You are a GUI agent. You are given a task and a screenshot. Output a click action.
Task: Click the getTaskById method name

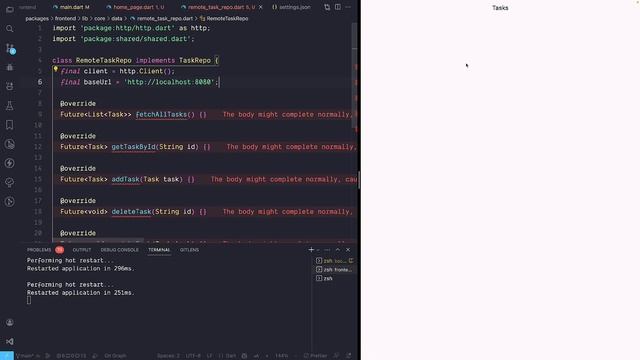[x=133, y=147]
